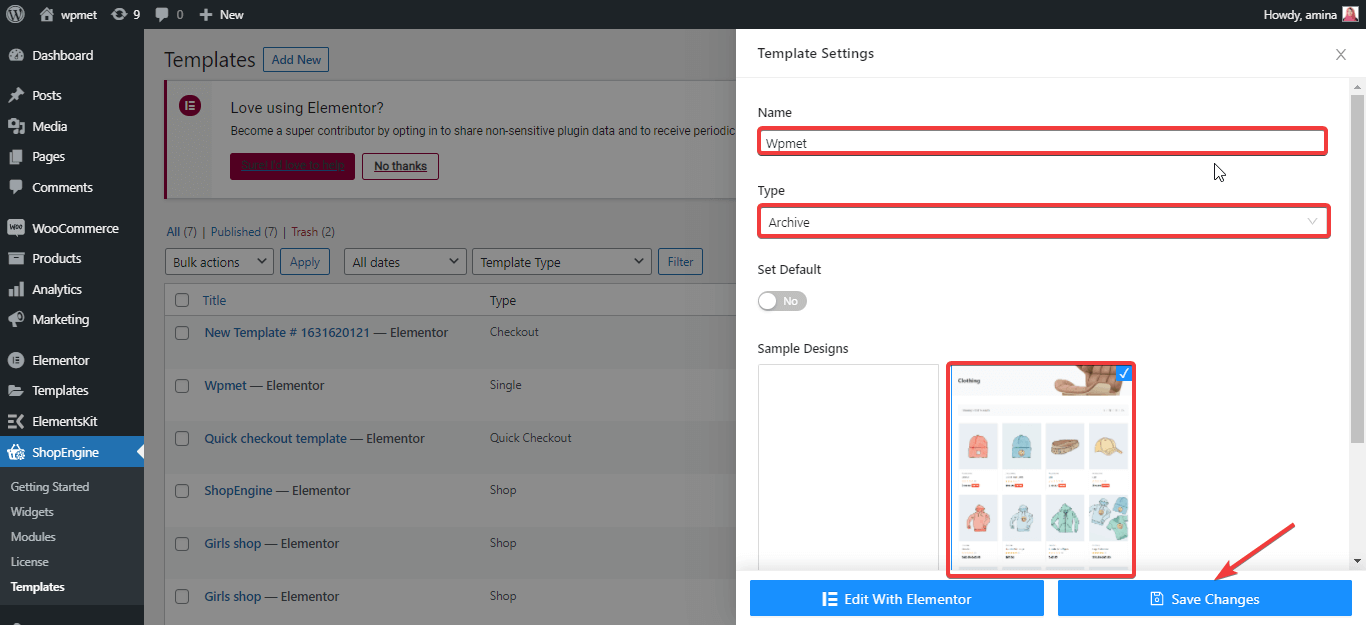
Task: Click the Posts pin icon
Action: click(x=16, y=95)
